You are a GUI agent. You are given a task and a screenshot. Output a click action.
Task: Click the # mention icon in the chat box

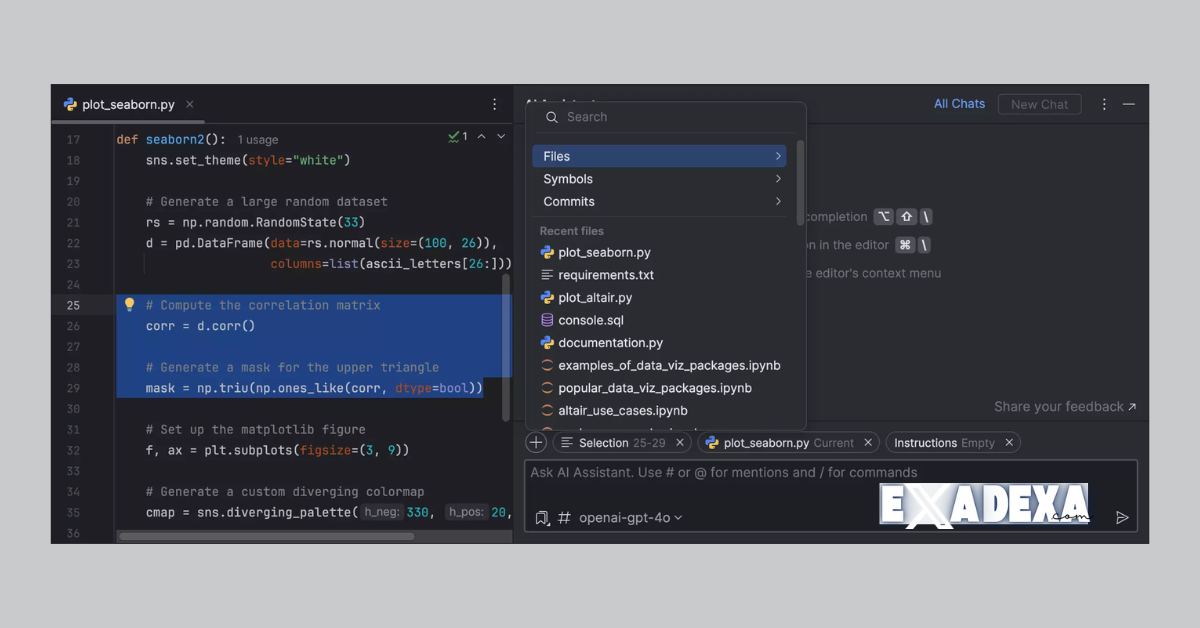[x=563, y=518]
